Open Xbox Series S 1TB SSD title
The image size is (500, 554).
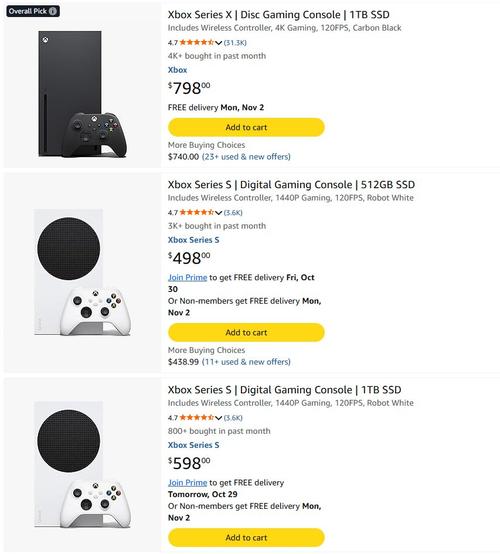284,390
